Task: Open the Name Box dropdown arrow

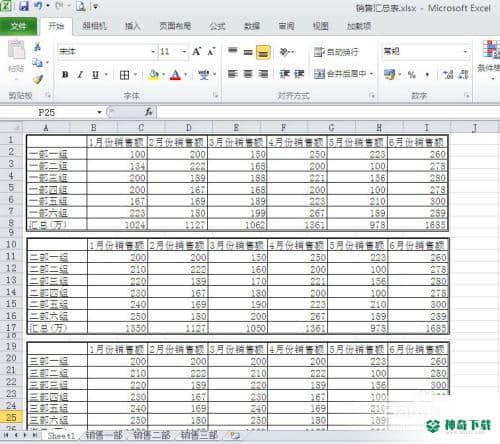Action: (99, 112)
